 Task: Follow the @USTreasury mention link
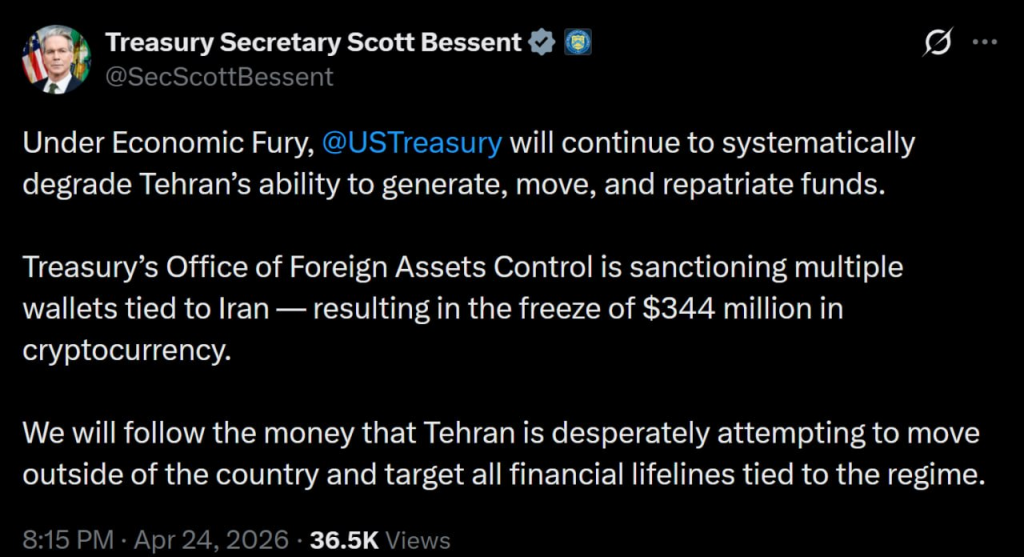pyautogui.click(x=413, y=143)
